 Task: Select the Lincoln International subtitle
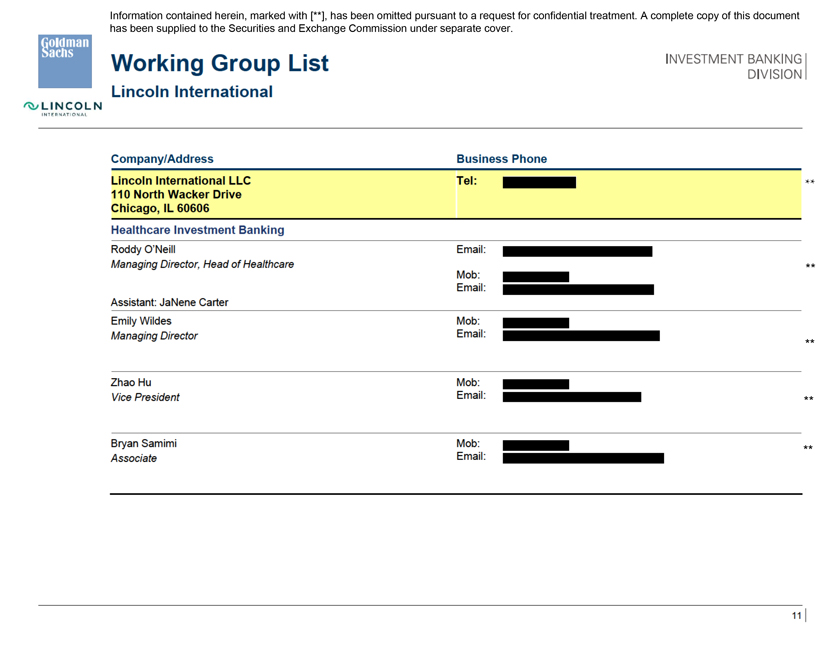tap(191, 92)
